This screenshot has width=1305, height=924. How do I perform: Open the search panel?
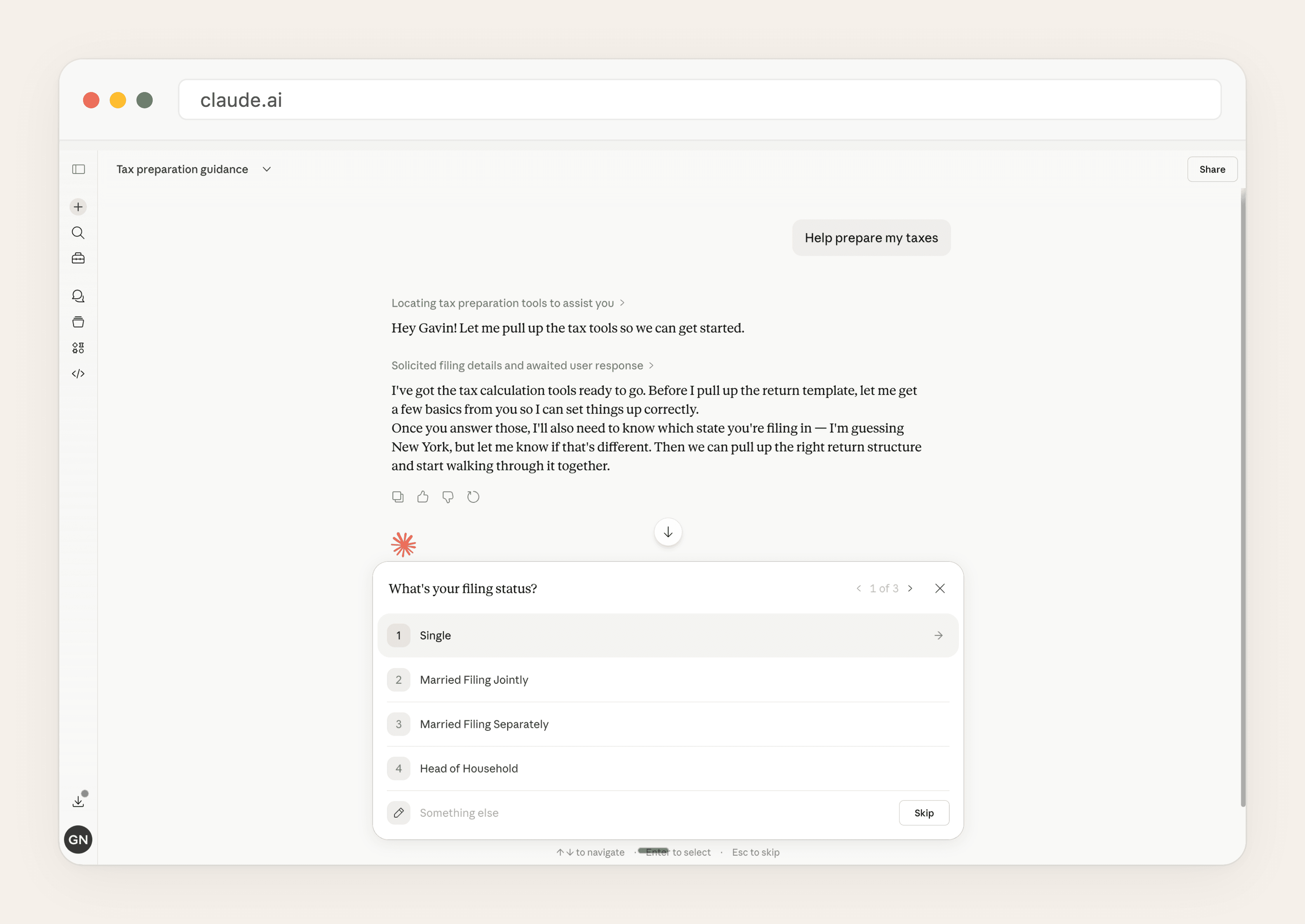[78, 233]
